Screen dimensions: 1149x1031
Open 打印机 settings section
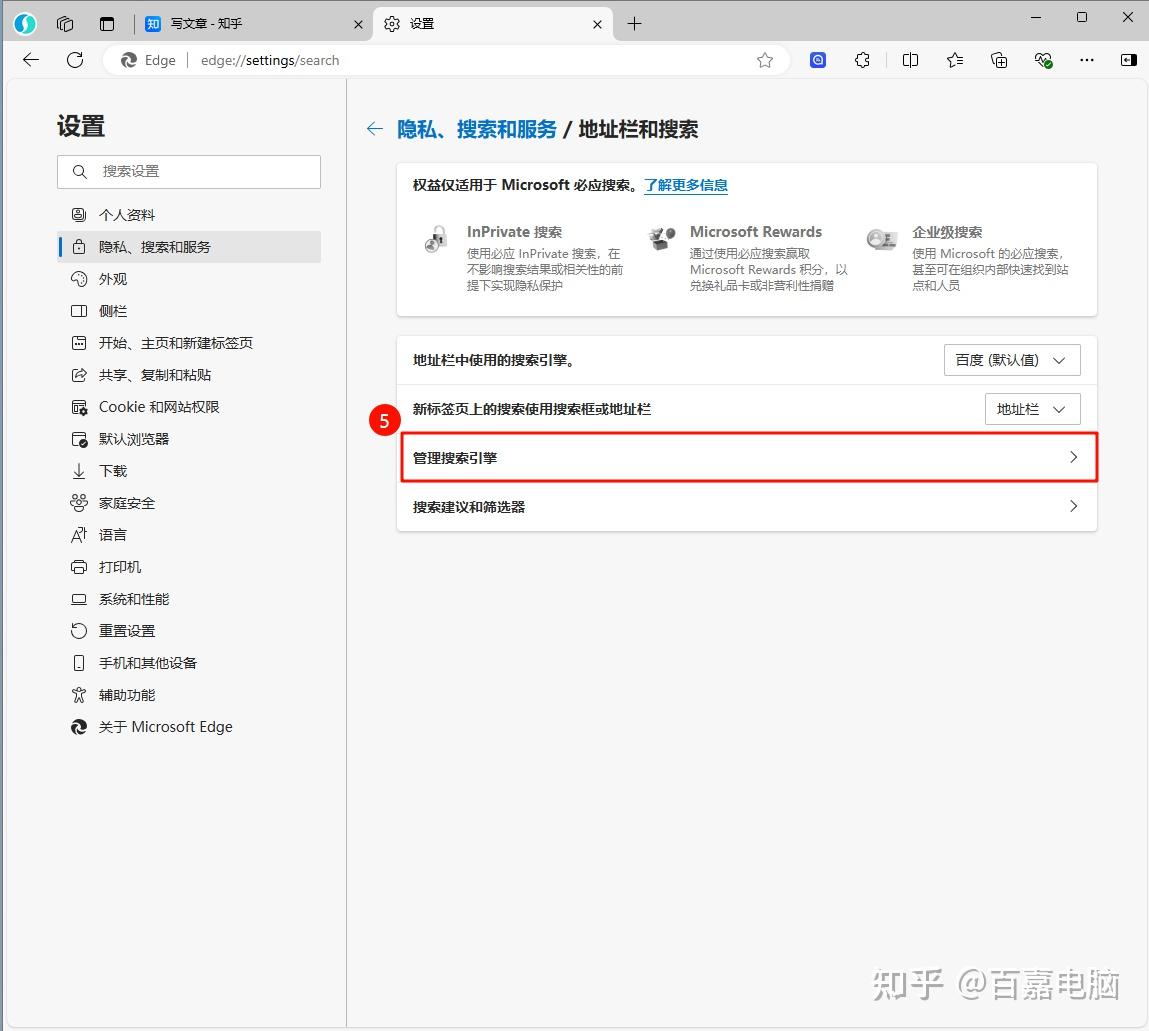(189, 567)
